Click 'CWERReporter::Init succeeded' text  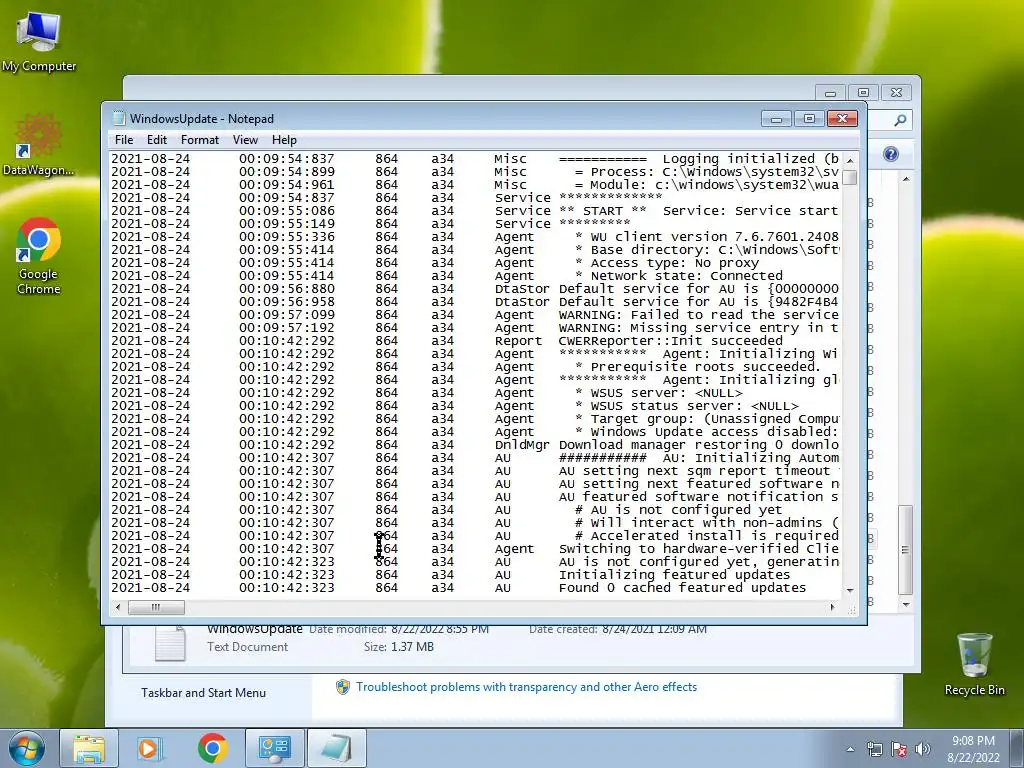(x=670, y=341)
